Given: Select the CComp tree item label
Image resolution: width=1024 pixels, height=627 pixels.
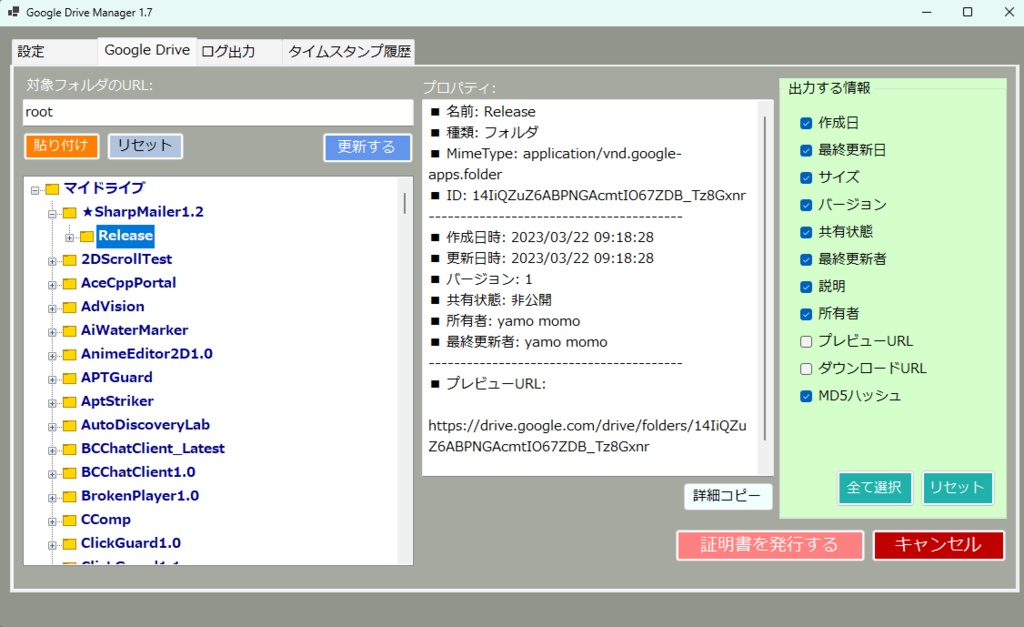Looking at the screenshot, I should (x=106, y=519).
